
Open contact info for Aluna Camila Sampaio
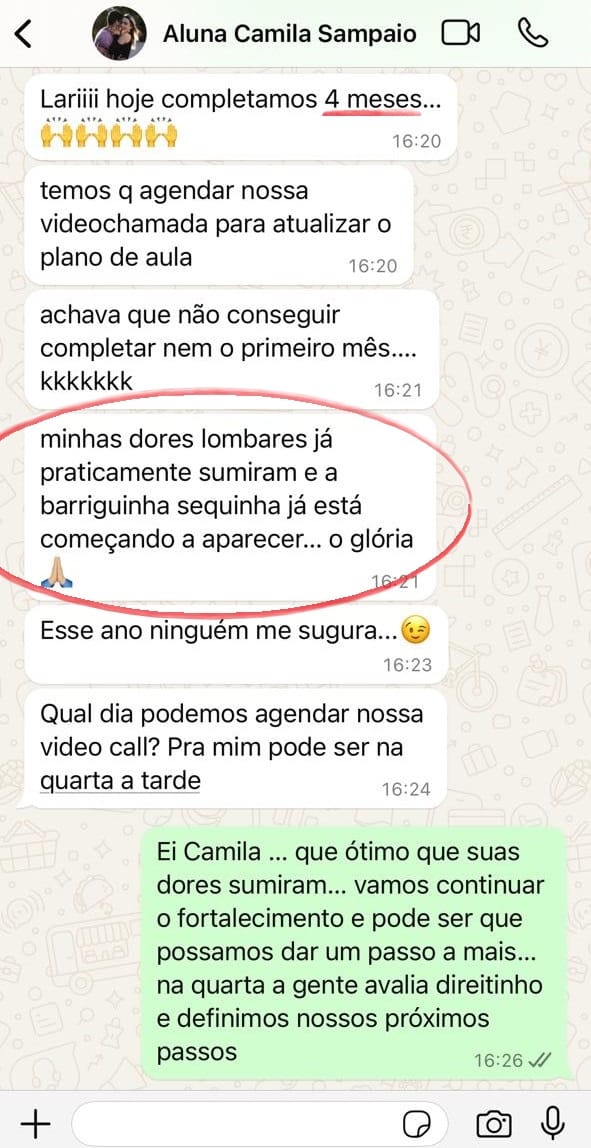click(x=289, y=34)
